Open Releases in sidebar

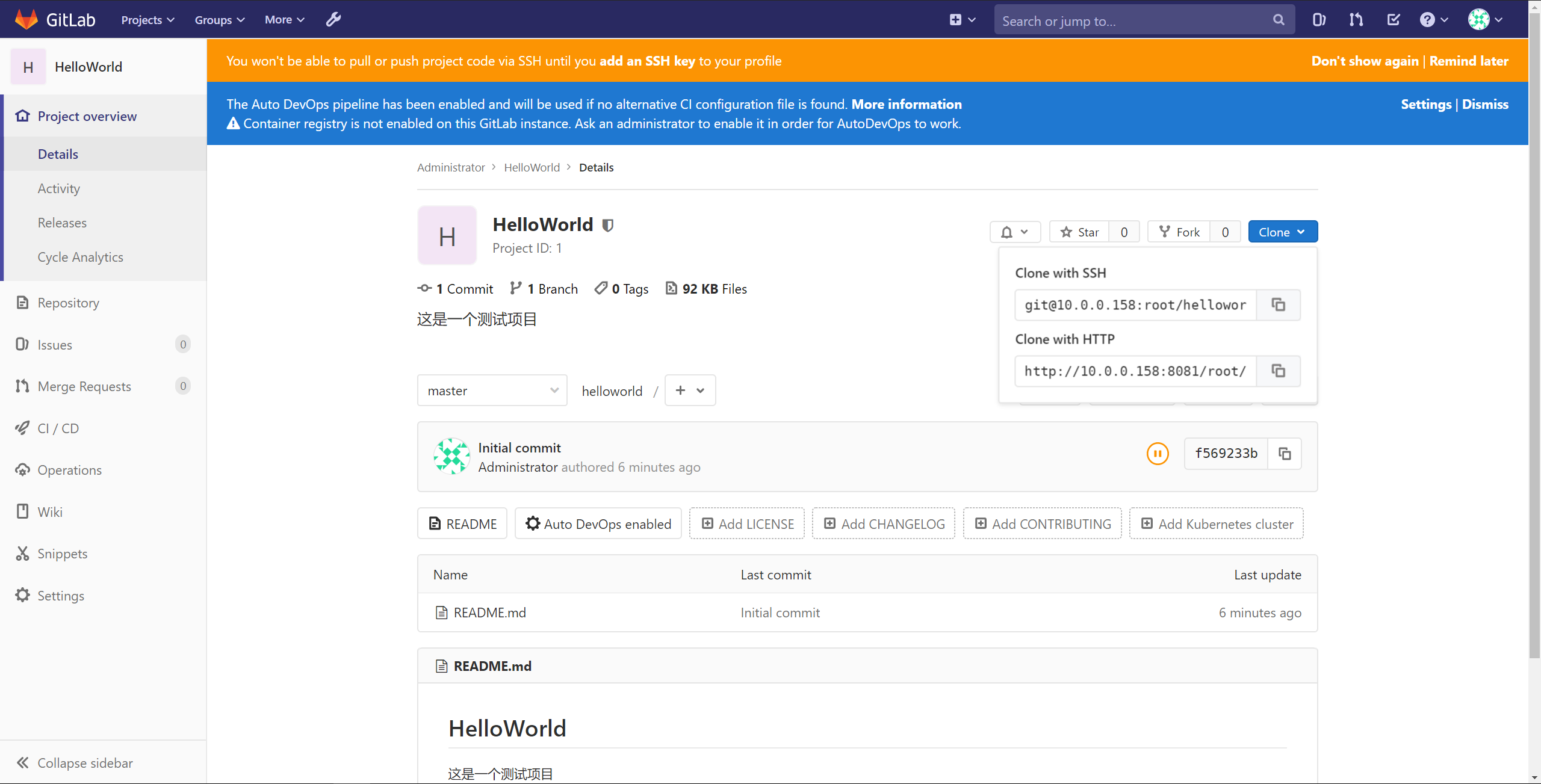click(x=62, y=223)
